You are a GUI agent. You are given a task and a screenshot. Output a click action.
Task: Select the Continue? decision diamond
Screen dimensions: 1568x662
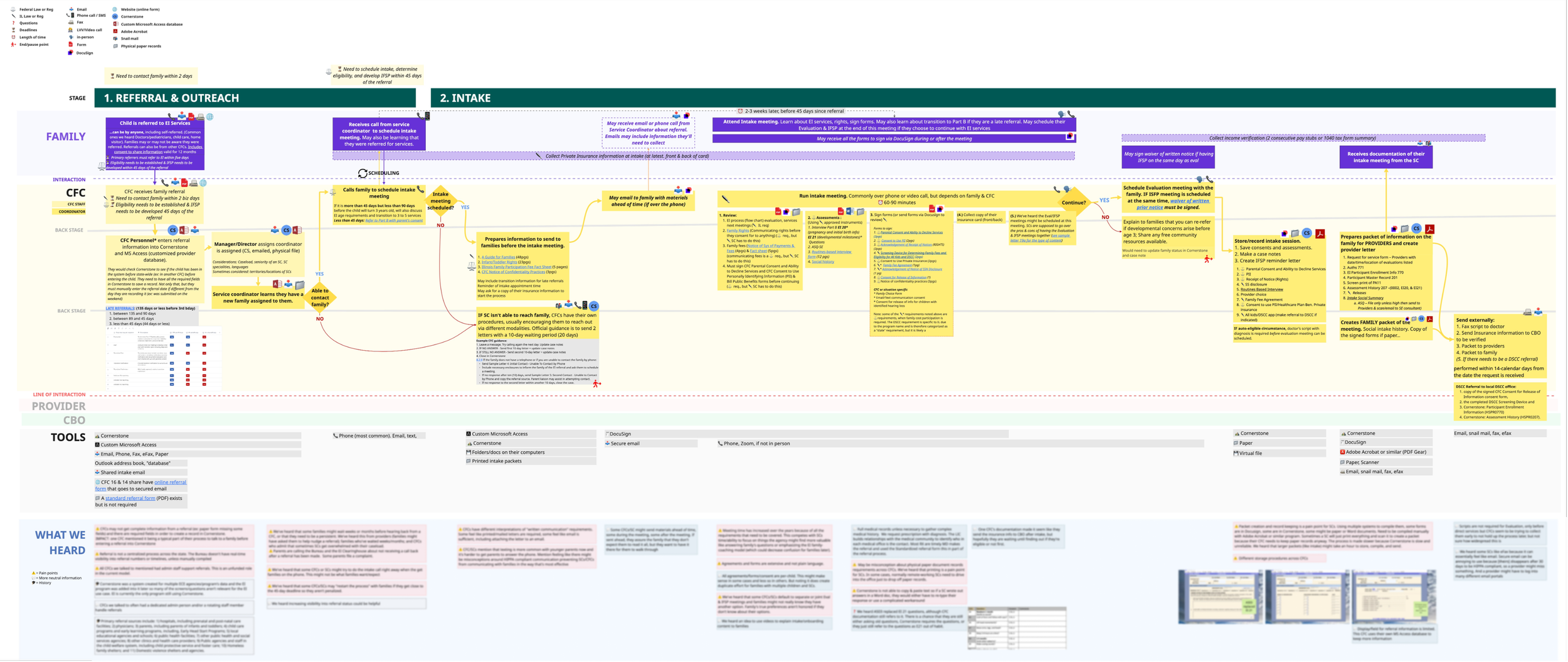coord(1073,203)
